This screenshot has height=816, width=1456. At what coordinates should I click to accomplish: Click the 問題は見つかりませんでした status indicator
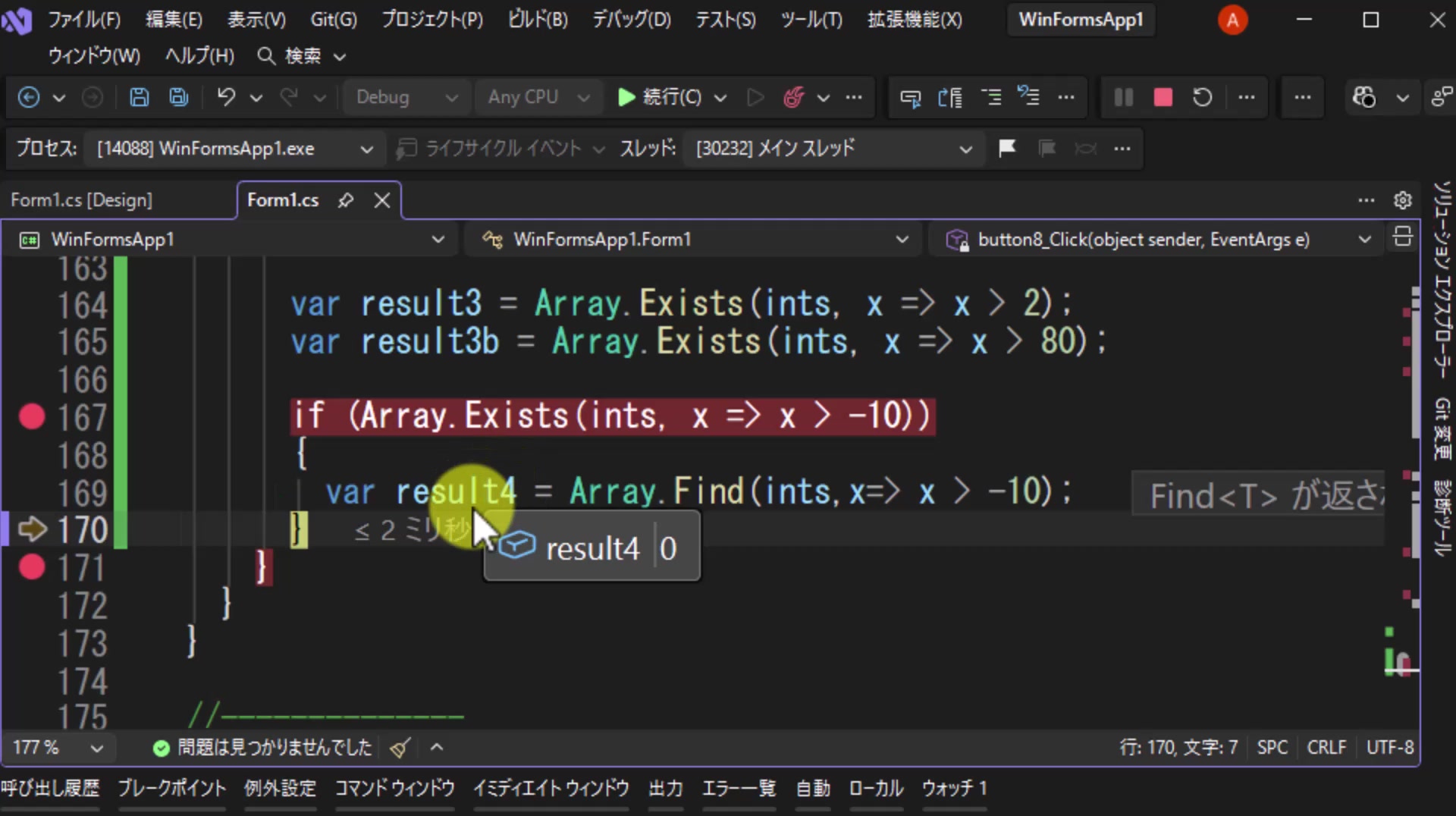[262, 748]
